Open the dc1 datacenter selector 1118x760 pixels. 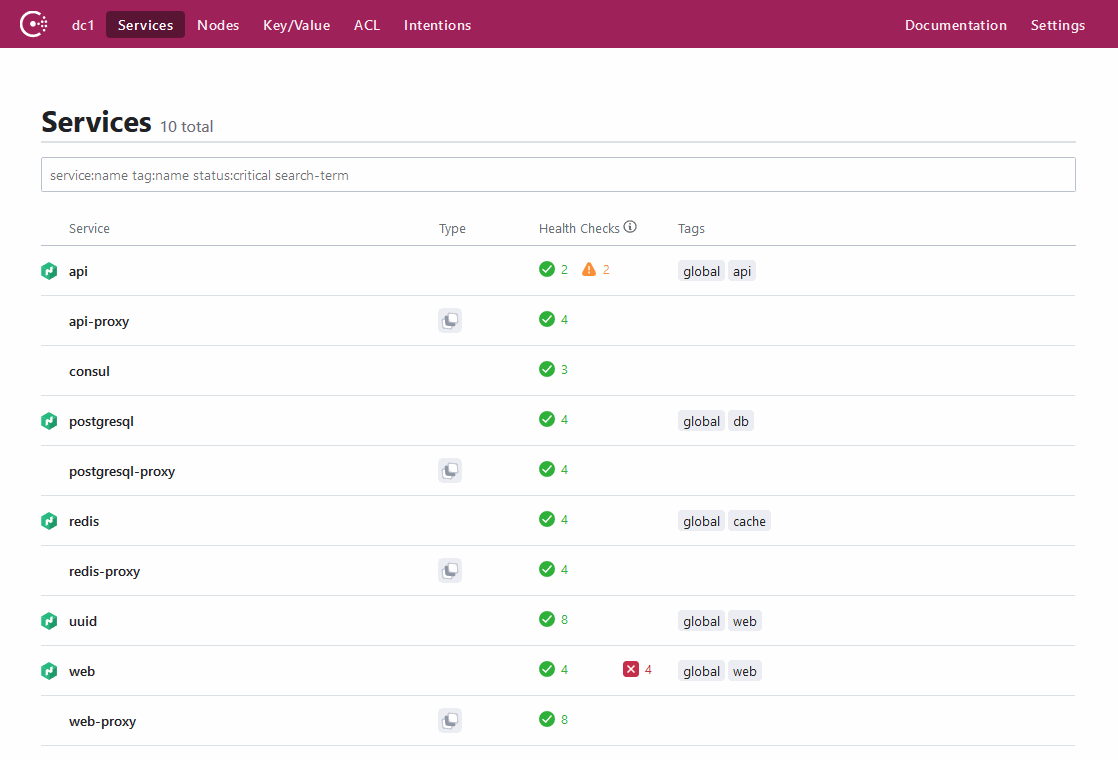click(x=82, y=25)
